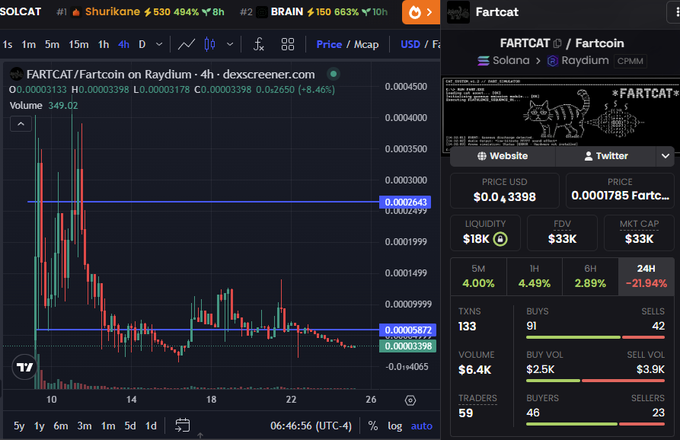
Task: Select the 5m interval
Action: click(x=52, y=44)
